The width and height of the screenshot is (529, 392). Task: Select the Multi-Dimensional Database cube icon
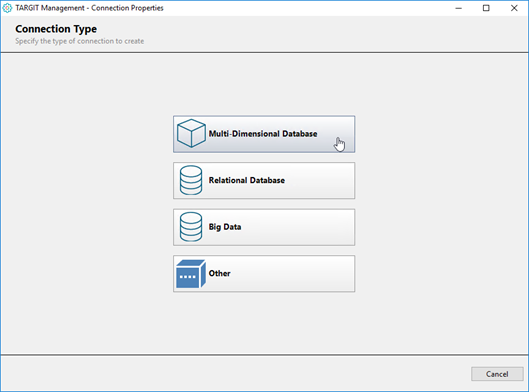point(191,134)
